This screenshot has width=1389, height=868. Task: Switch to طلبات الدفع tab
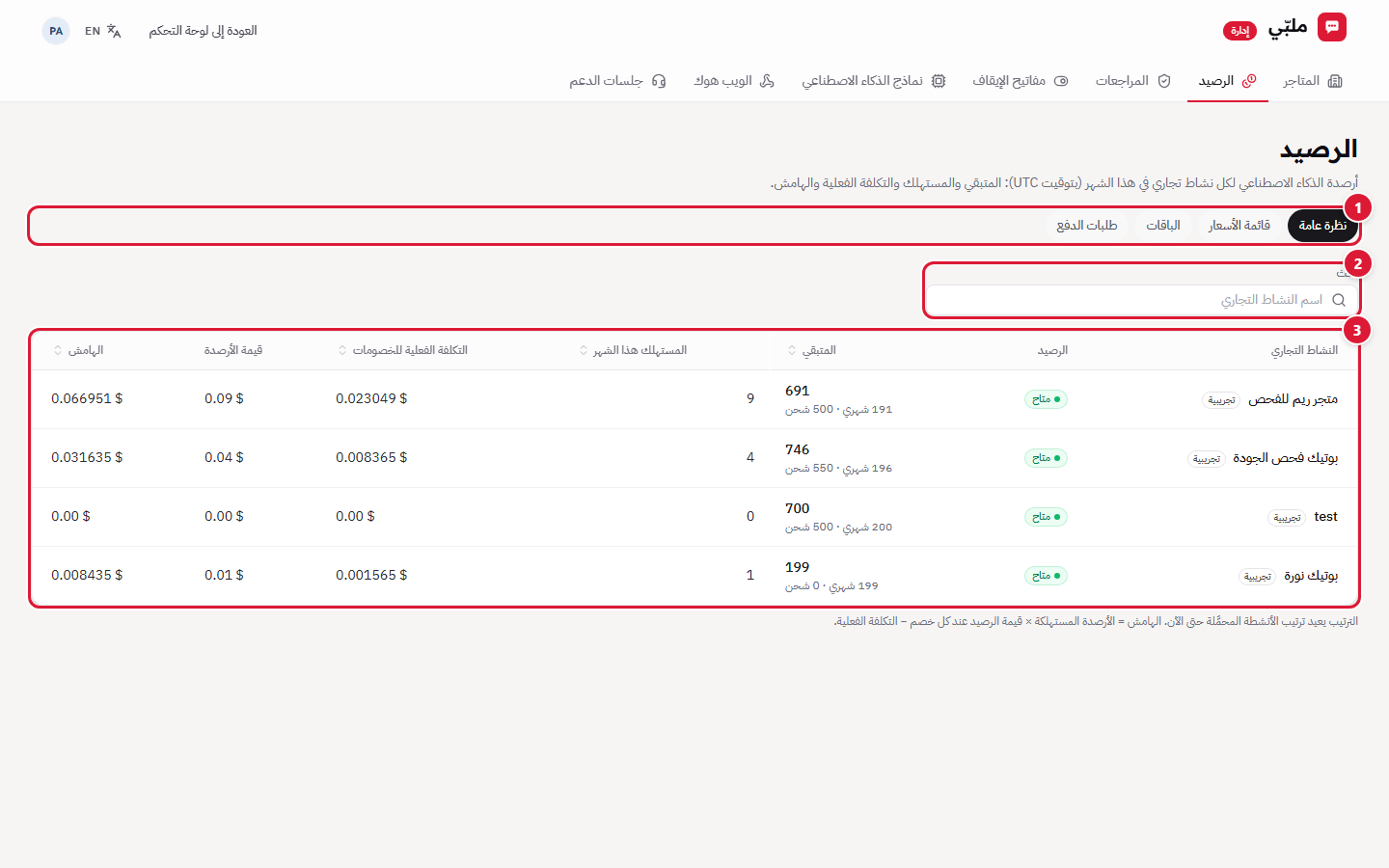1087,226
